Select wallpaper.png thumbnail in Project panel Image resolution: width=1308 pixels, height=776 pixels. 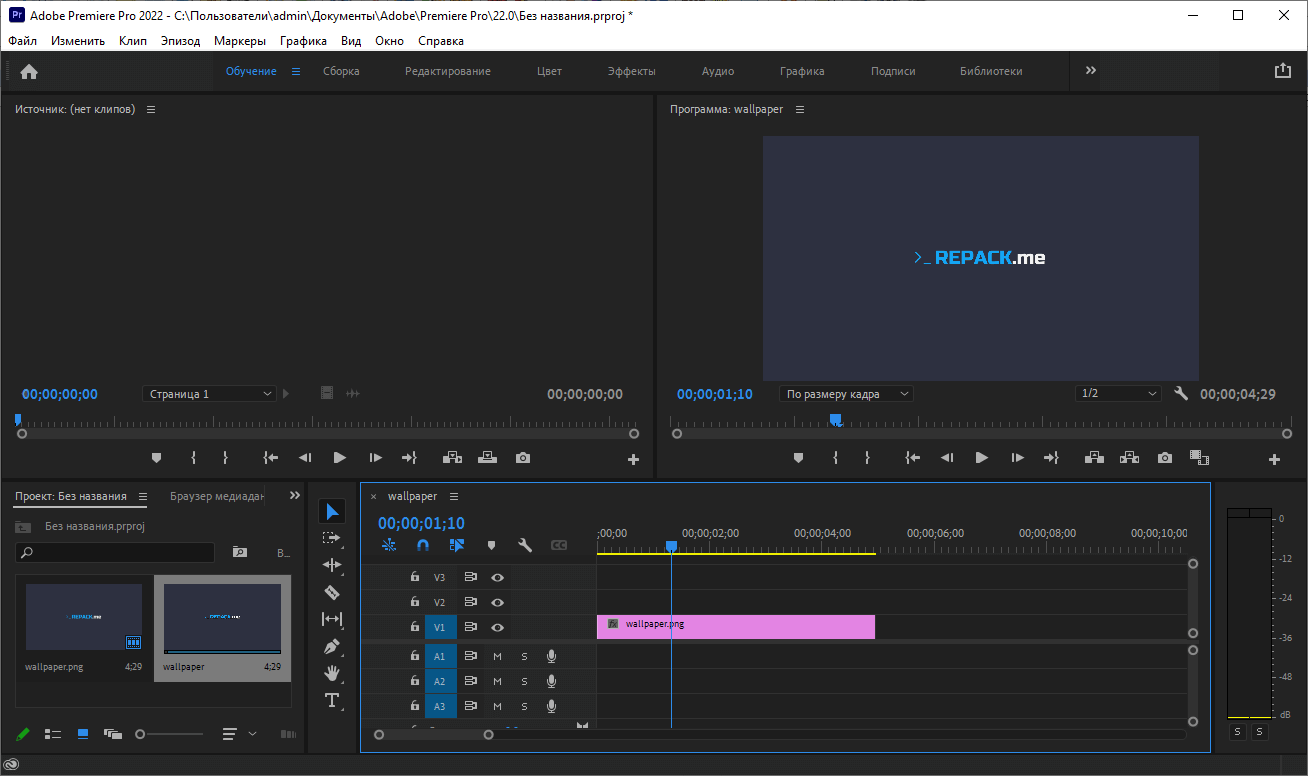point(84,617)
